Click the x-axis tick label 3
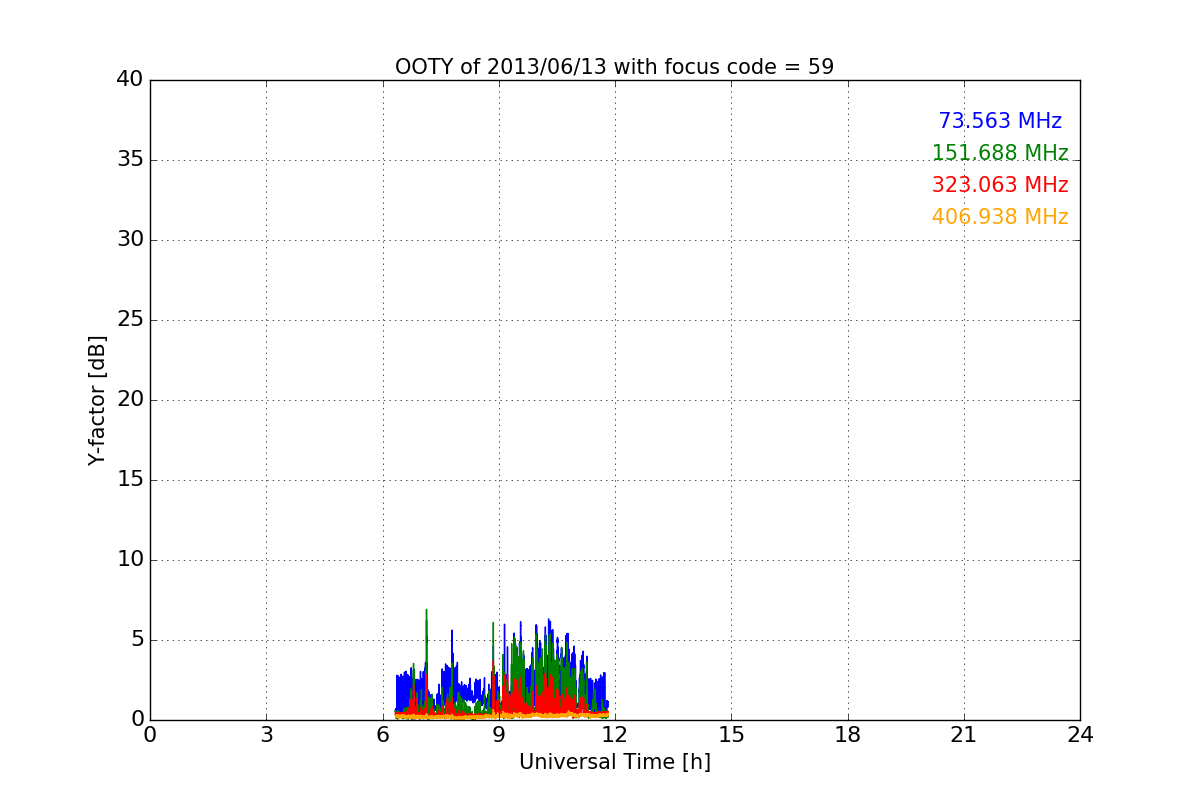This screenshot has width=1200, height=800. tap(266, 735)
